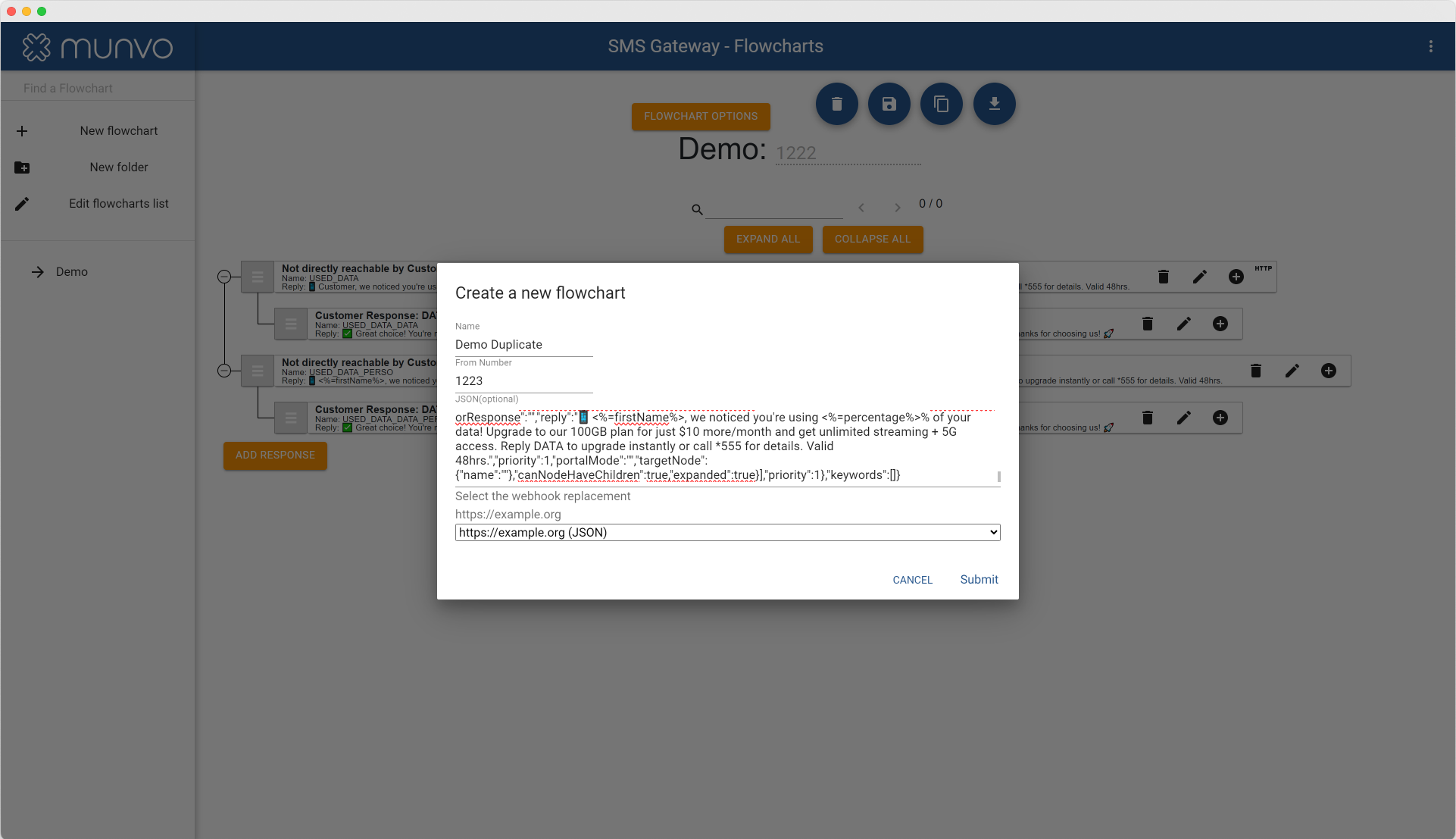Click the download flowchart button

tap(994, 104)
